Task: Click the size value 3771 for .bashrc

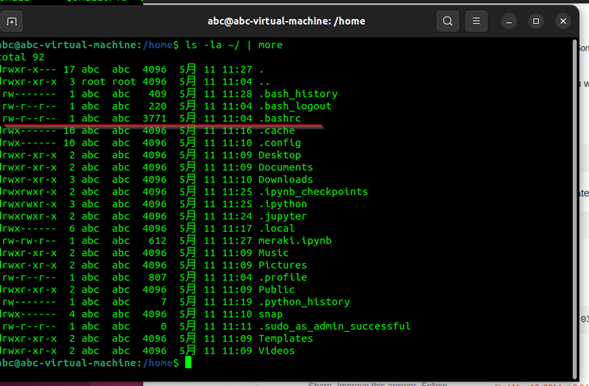Action: coord(154,118)
